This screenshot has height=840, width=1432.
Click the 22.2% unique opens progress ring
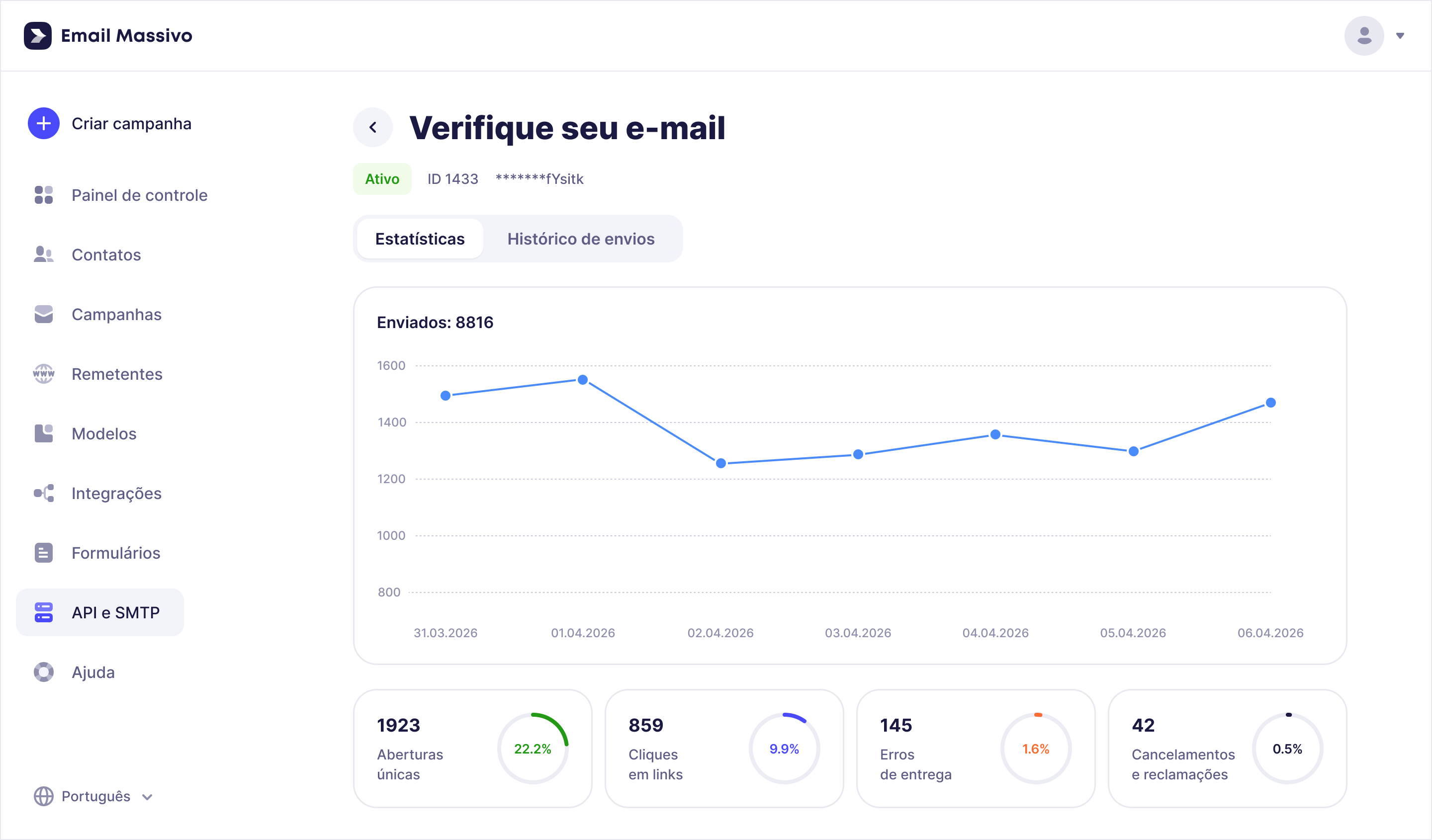(x=533, y=749)
